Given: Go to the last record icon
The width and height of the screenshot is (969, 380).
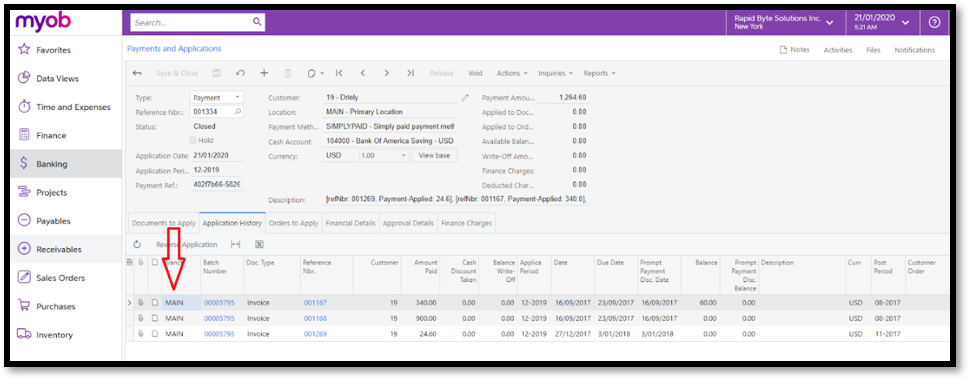Looking at the screenshot, I should pyautogui.click(x=410, y=73).
